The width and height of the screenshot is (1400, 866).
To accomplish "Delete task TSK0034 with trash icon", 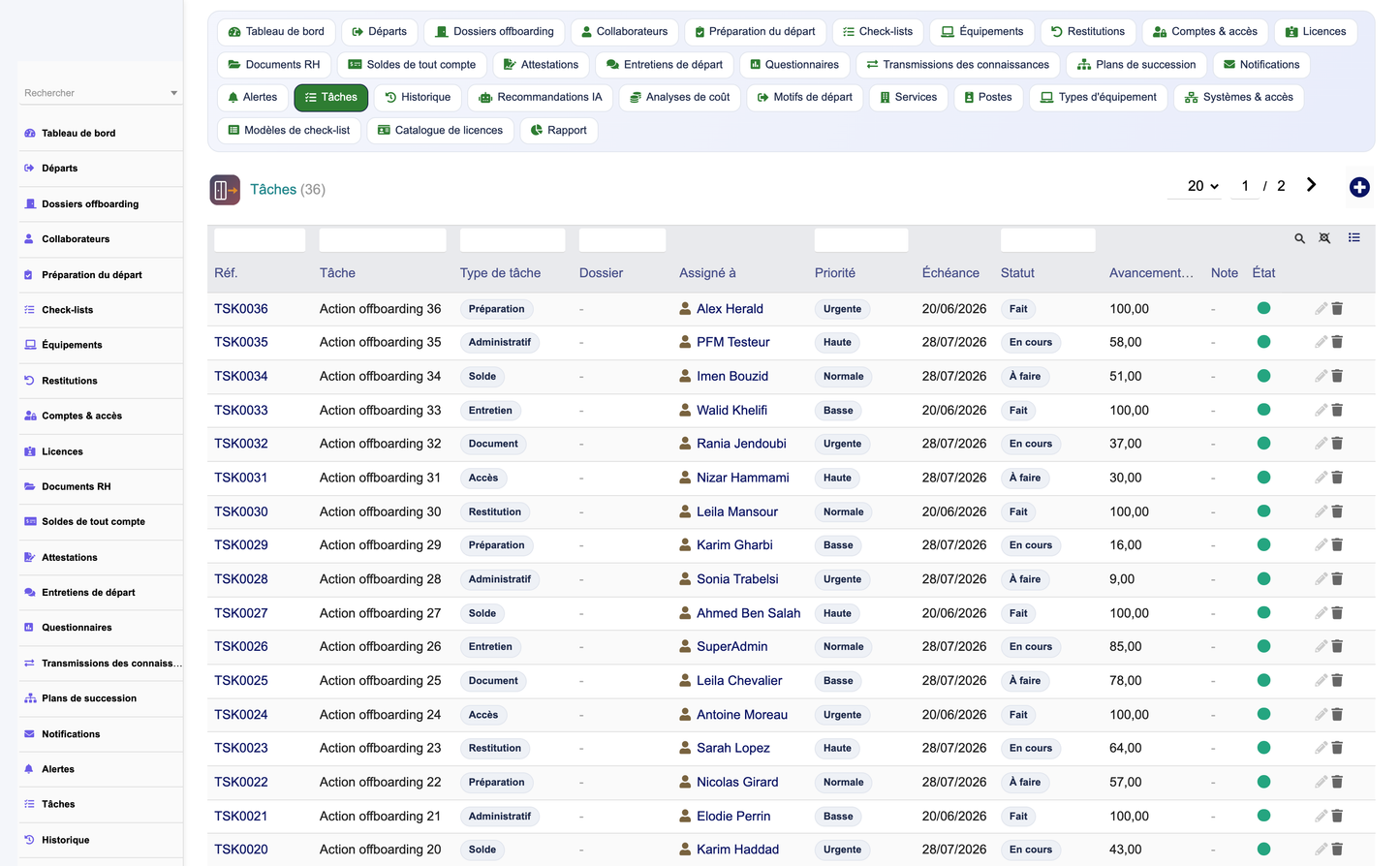I will (1337, 376).
